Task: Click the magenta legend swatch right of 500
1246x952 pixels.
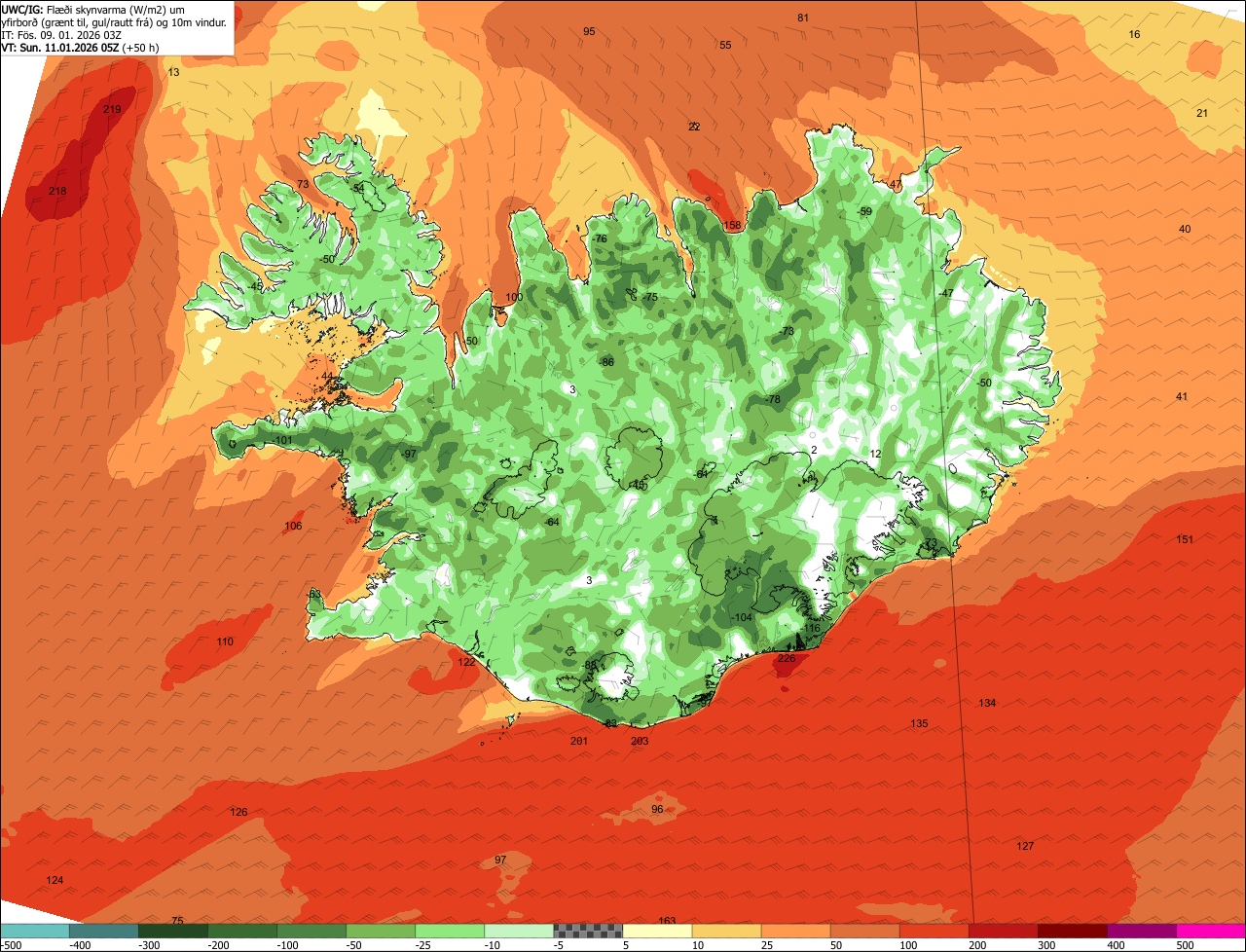Action: (x=1211, y=931)
